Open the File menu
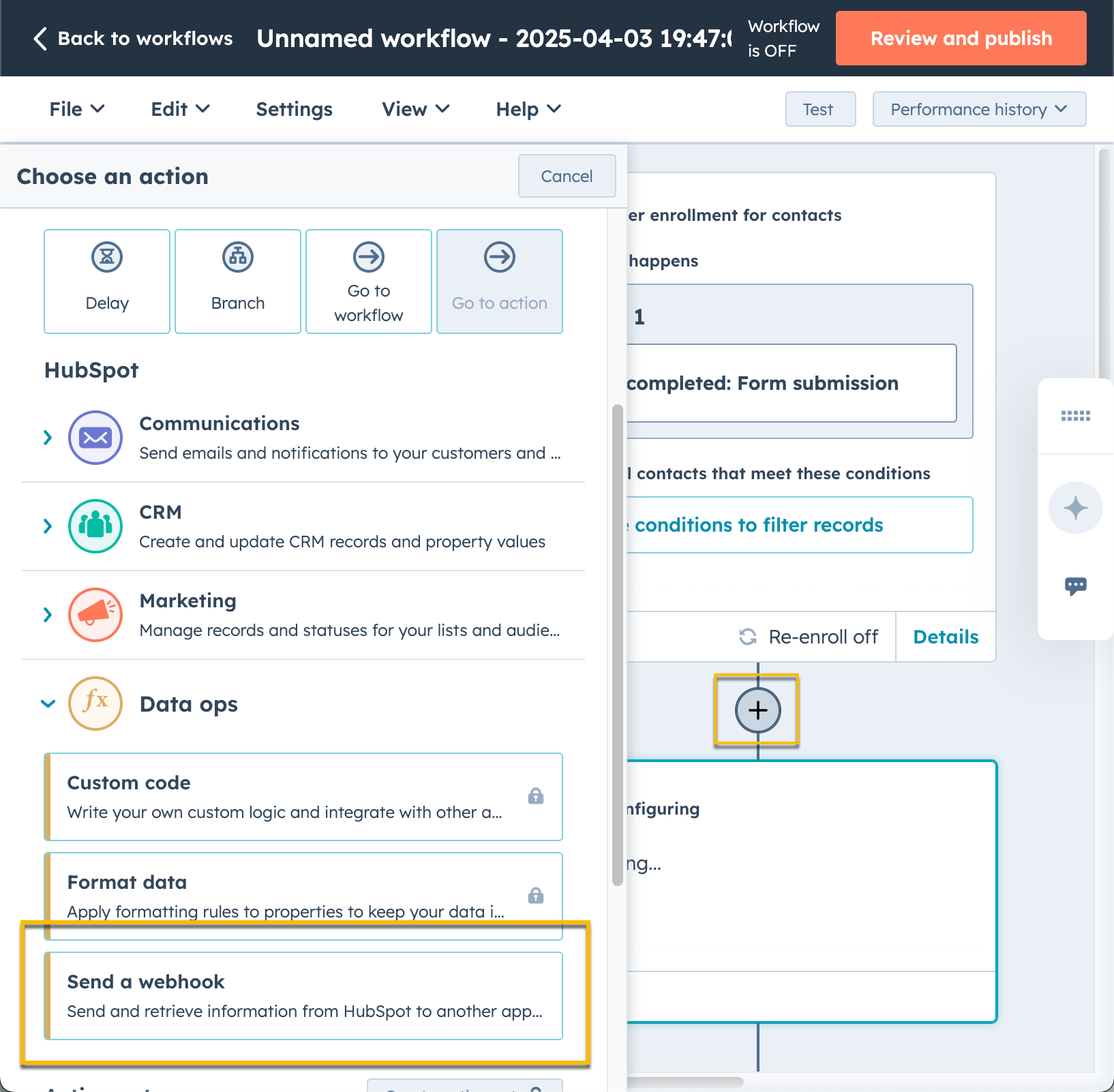The height and width of the screenshot is (1092, 1114). (77, 109)
